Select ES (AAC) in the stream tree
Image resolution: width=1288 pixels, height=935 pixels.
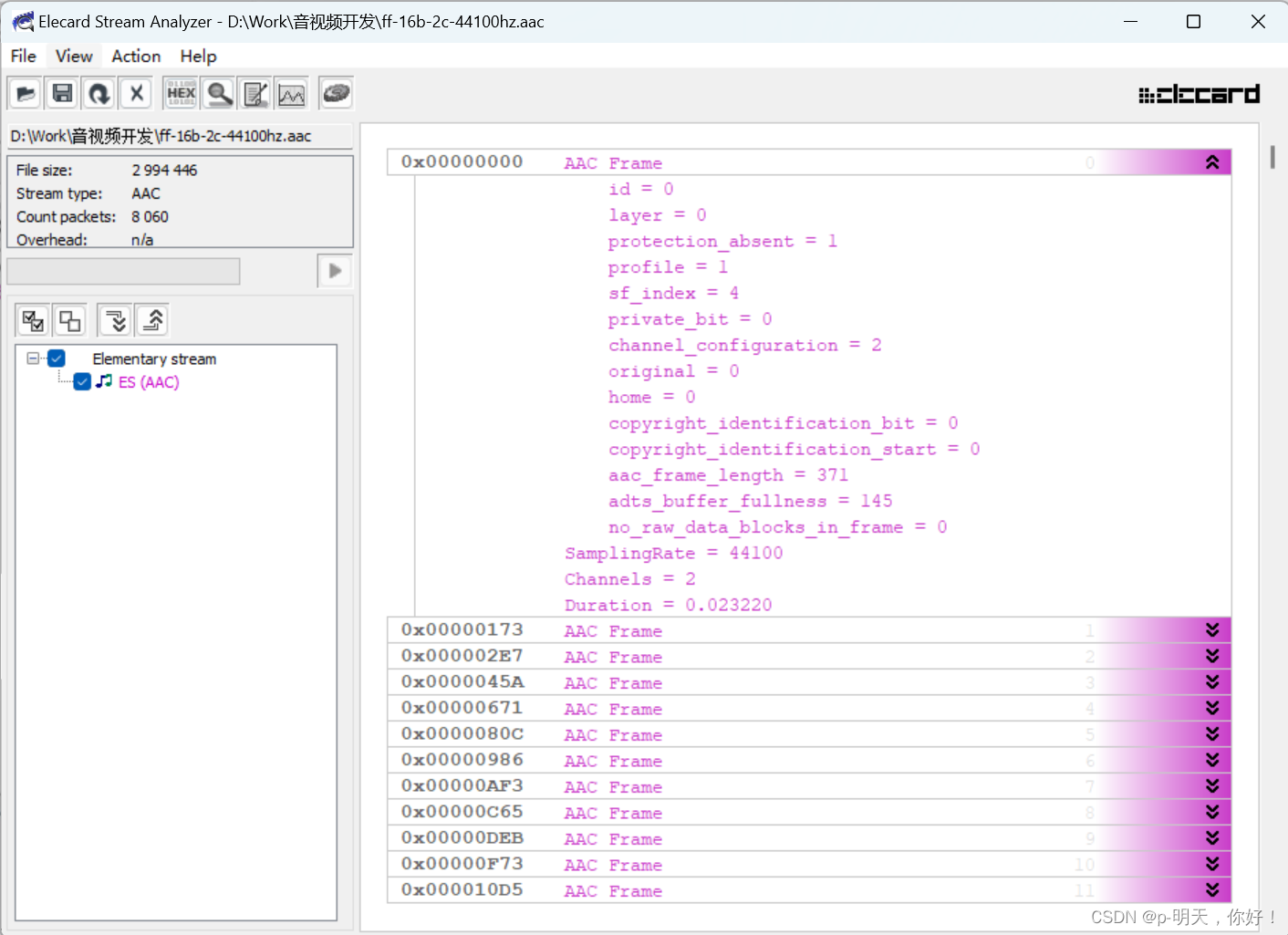[x=149, y=382]
